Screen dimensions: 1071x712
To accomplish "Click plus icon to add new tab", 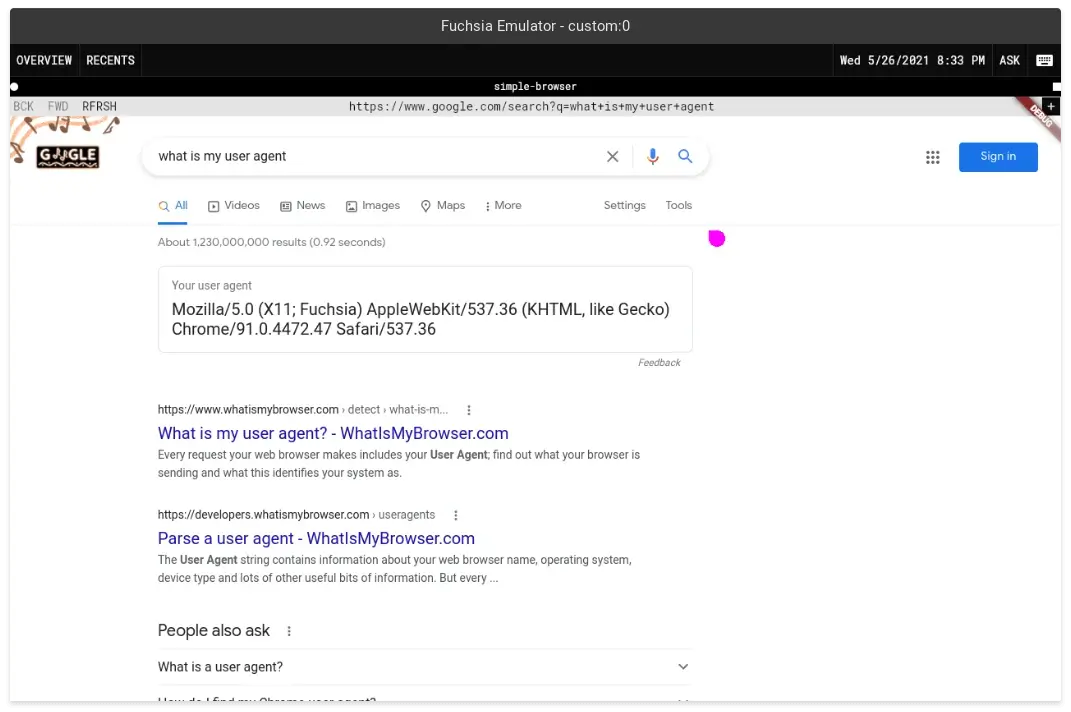I will pyautogui.click(x=1050, y=106).
